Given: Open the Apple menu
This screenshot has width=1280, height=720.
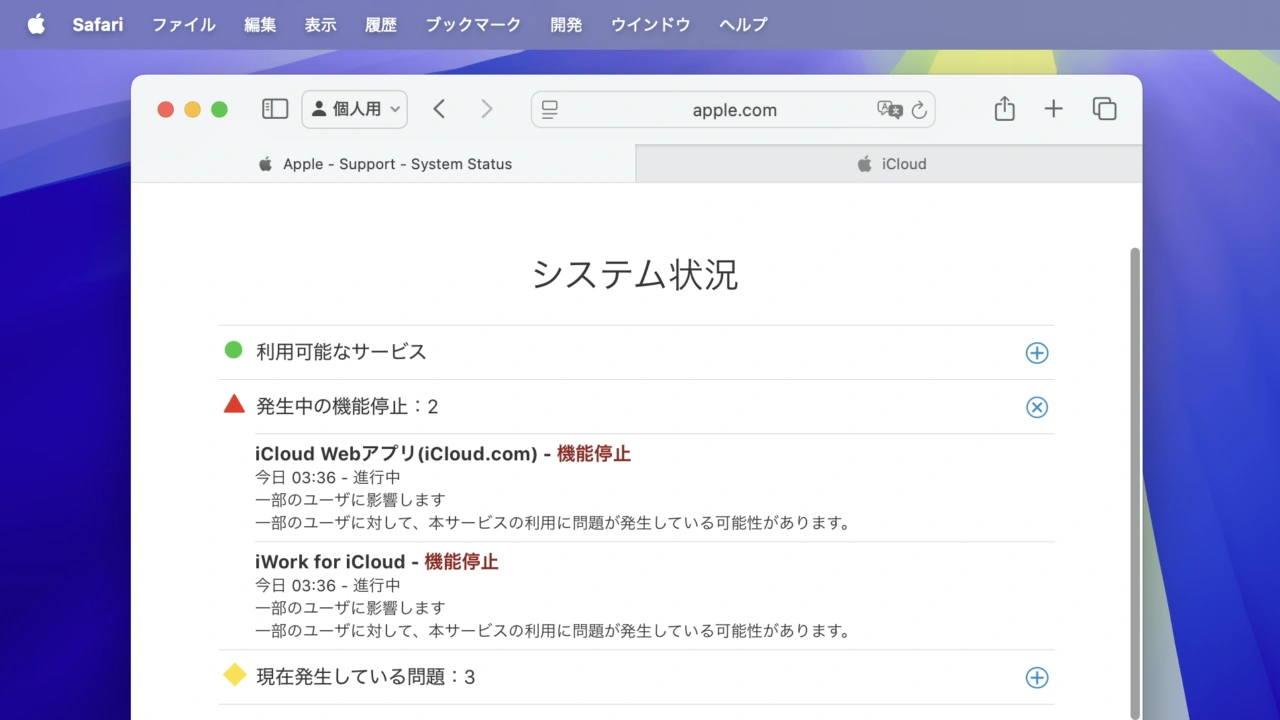Looking at the screenshot, I should [36, 25].
